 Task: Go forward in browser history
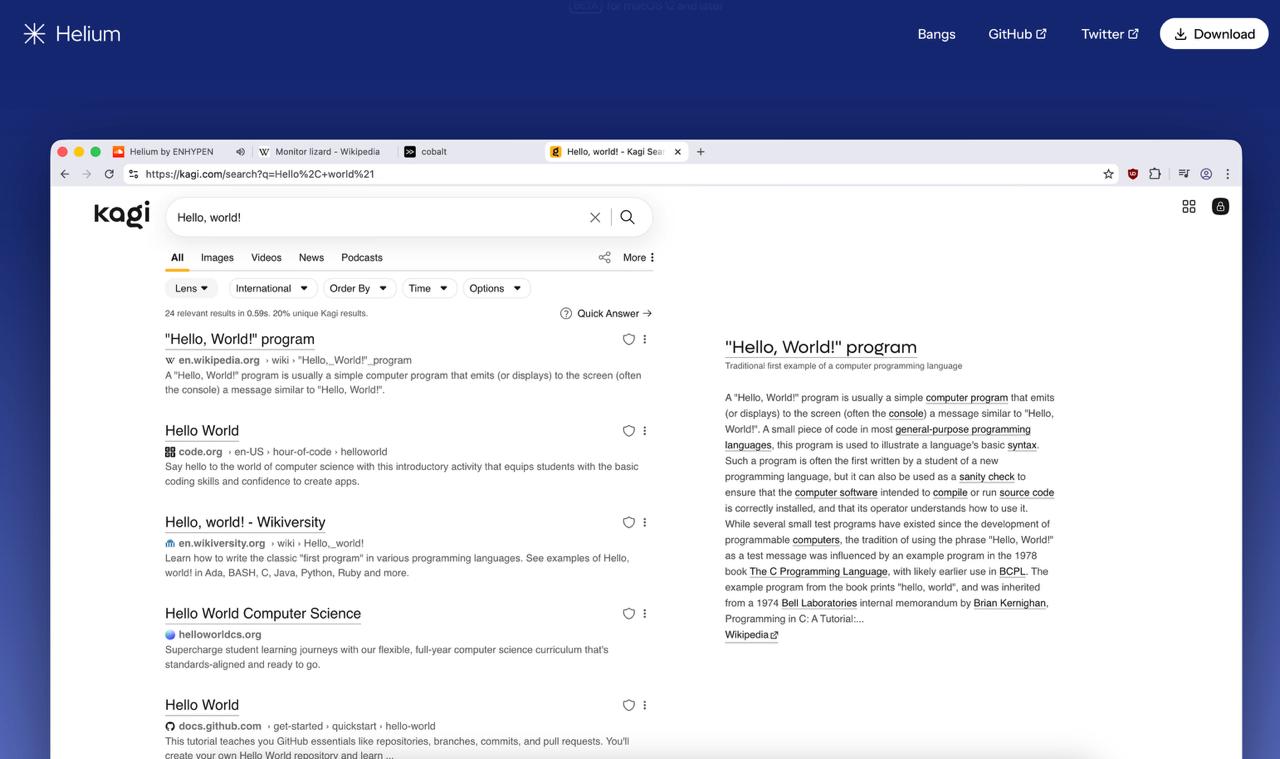tap(87, 174)
